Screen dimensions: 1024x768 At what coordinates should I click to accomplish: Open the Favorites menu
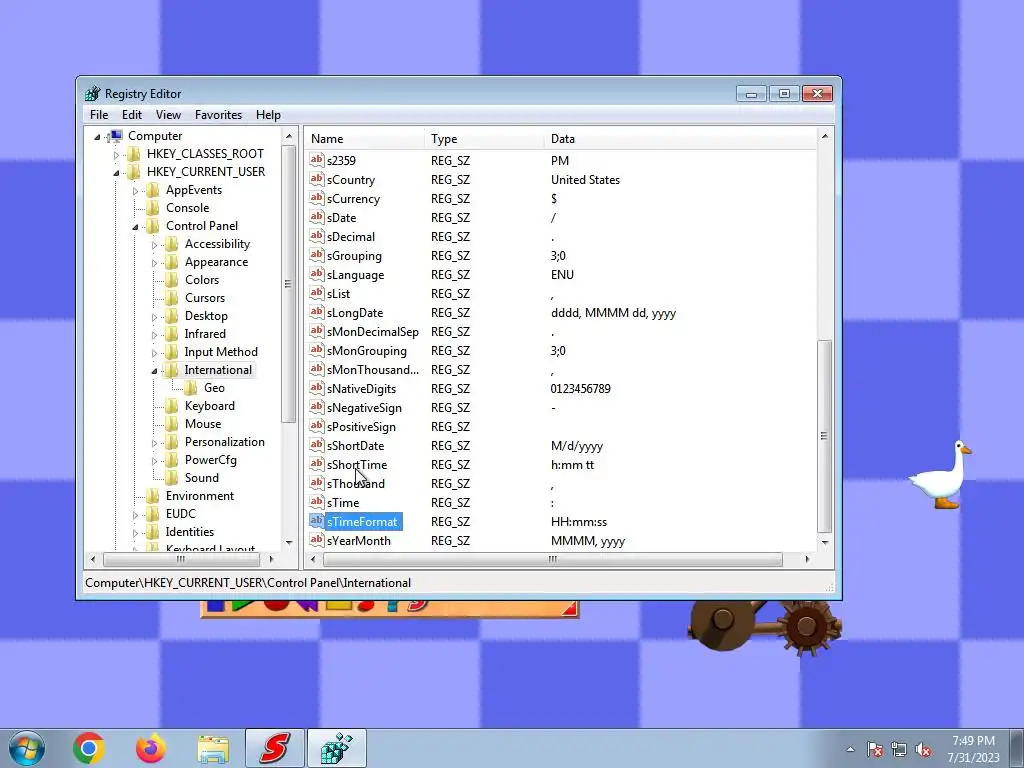218,115
